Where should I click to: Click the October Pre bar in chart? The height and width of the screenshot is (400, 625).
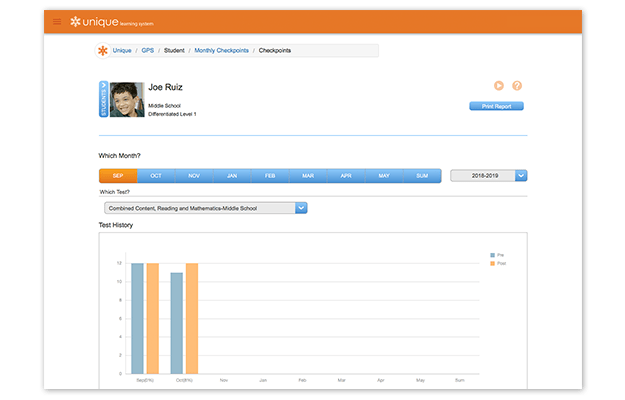point(177,323)
